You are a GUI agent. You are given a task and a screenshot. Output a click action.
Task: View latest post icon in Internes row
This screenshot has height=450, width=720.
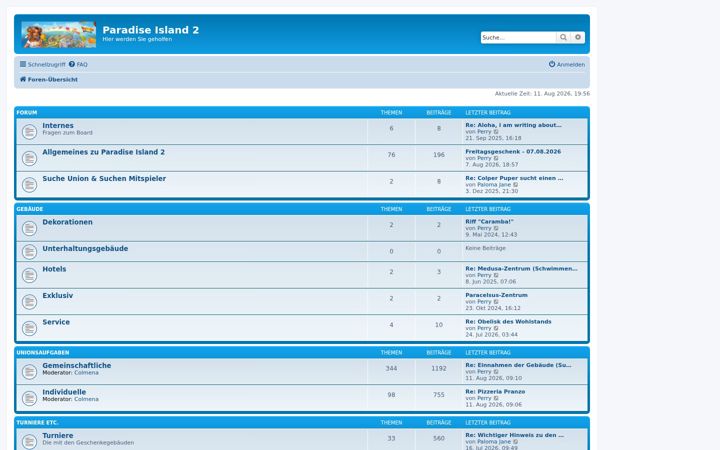(496, 132)
